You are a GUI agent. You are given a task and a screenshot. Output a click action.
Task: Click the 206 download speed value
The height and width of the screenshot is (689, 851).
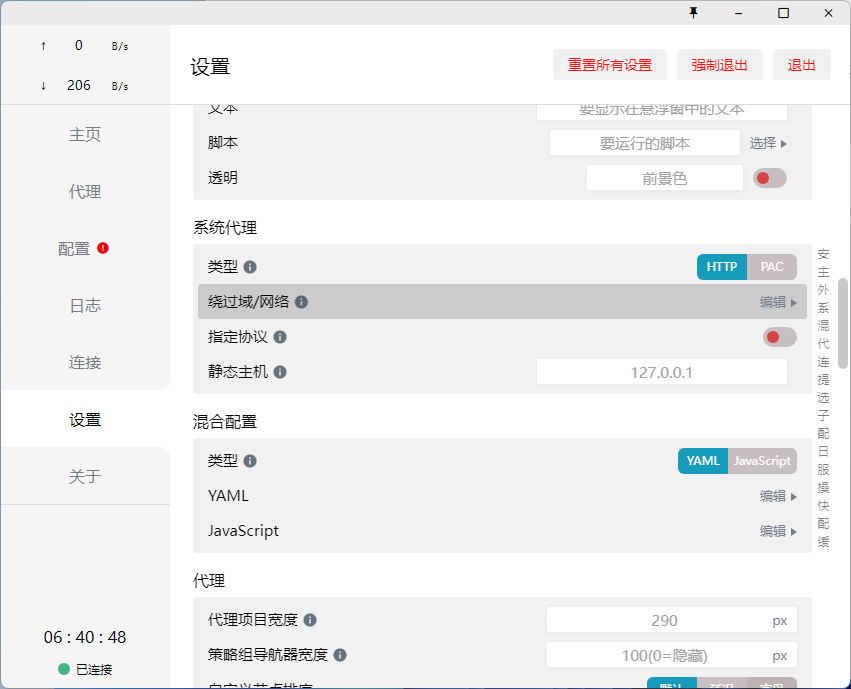79,85
